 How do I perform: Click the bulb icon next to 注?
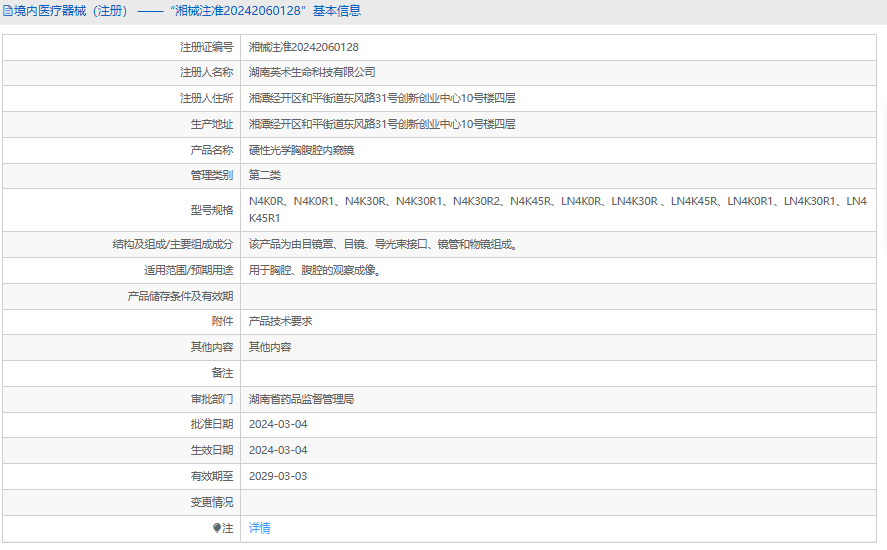[217, 528]
